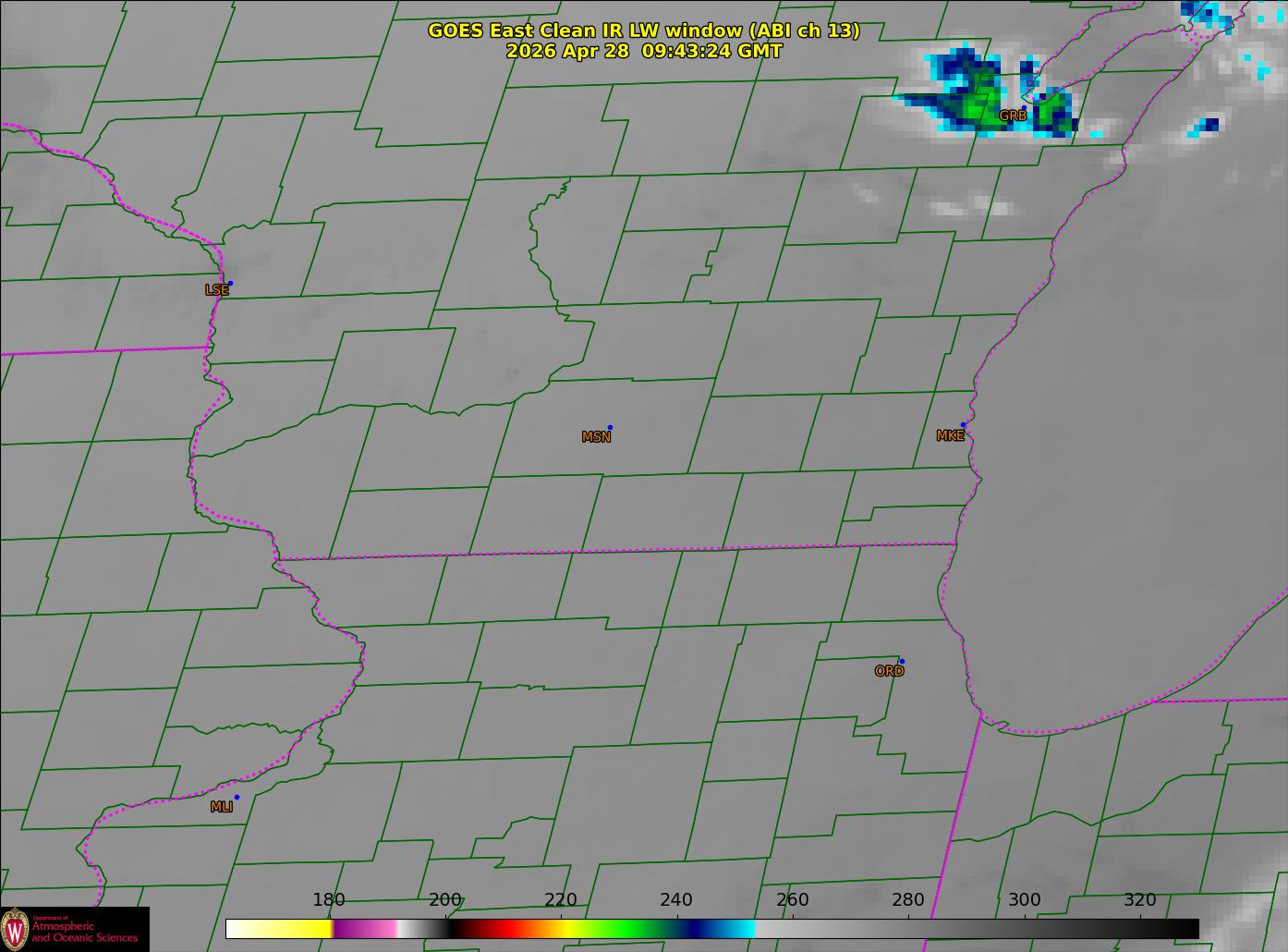The height and width of the screenshot is (952, 1288).
Task: Click the Atmospheric and Oceanic Sciences text
Action: [84, 932]
